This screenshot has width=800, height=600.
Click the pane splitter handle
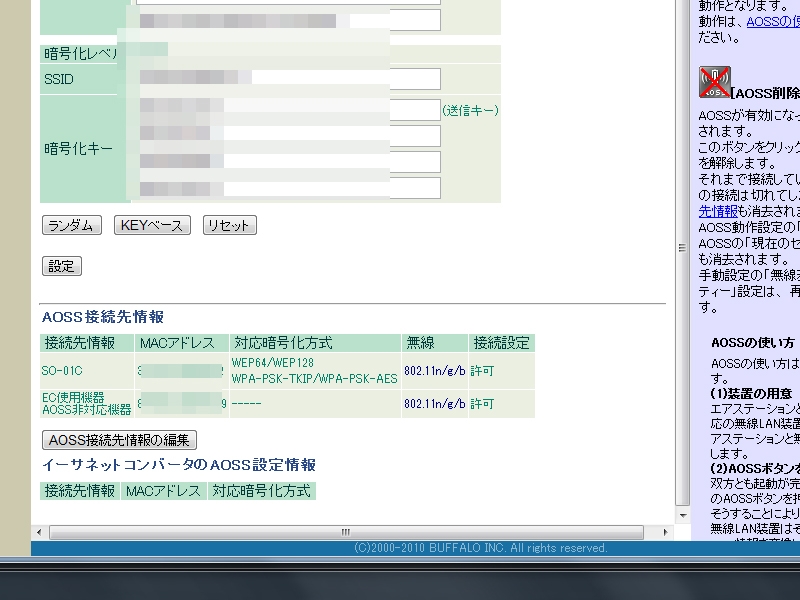pyautogui.click(x=682, y=248)
